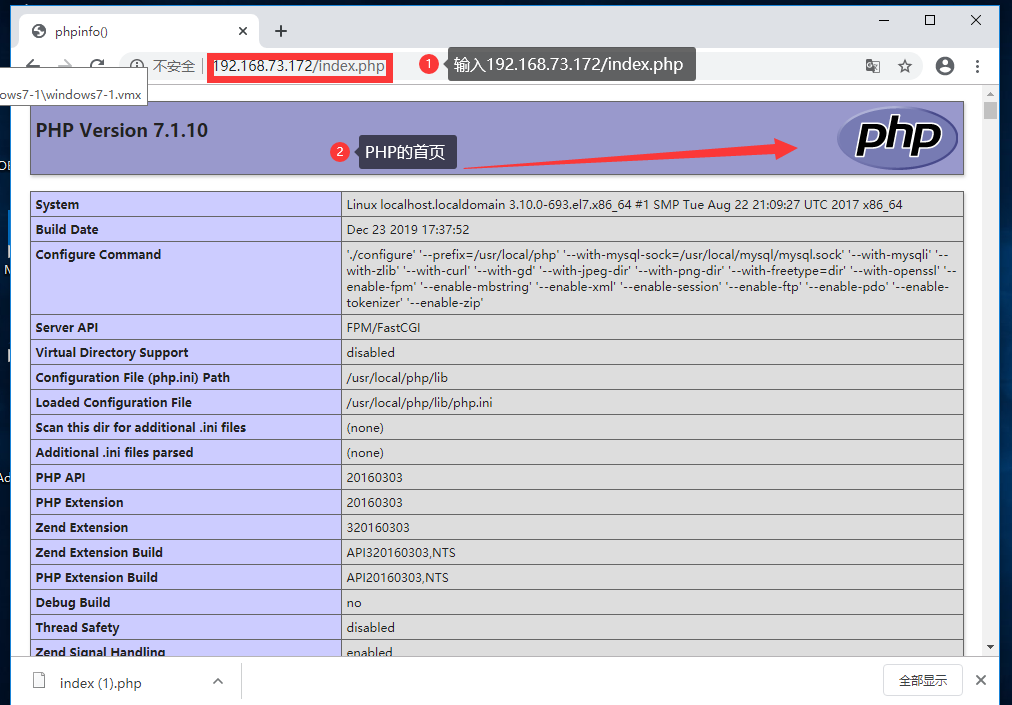Click the Additional .ini files parsed label

(x=114, y=453)
